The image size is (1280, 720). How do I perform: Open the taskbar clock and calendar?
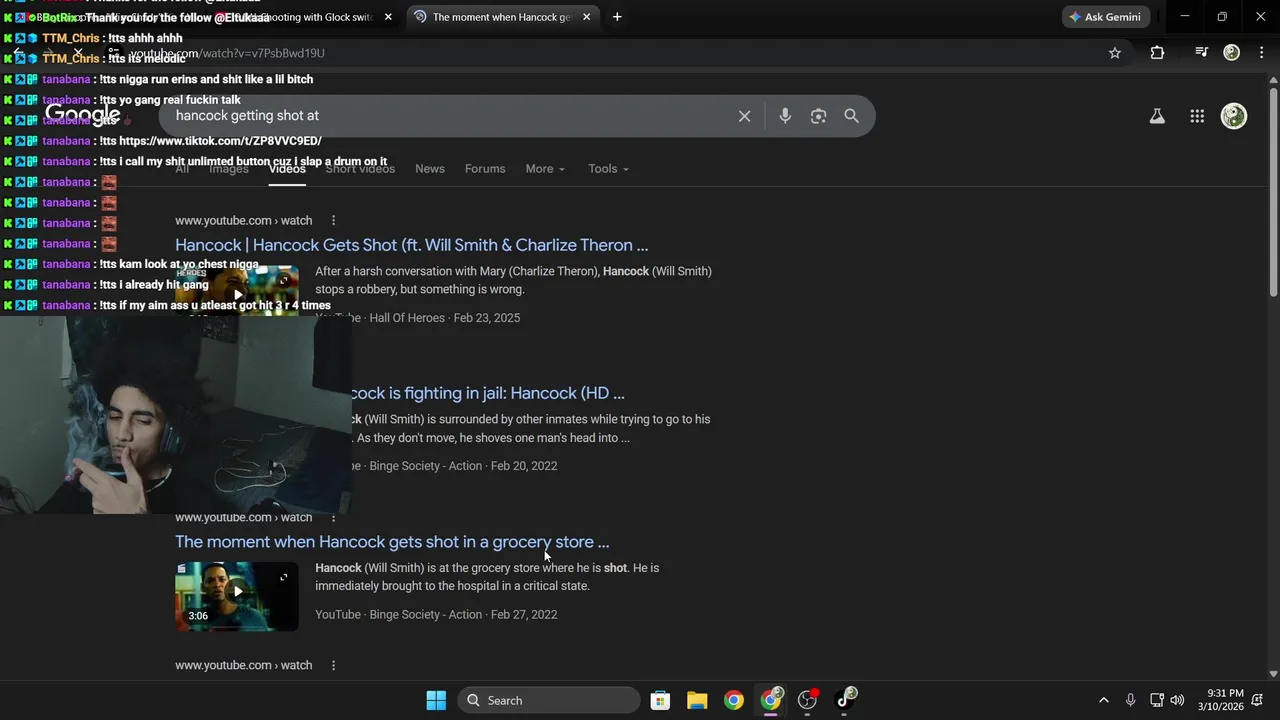tap(1223, 700)
